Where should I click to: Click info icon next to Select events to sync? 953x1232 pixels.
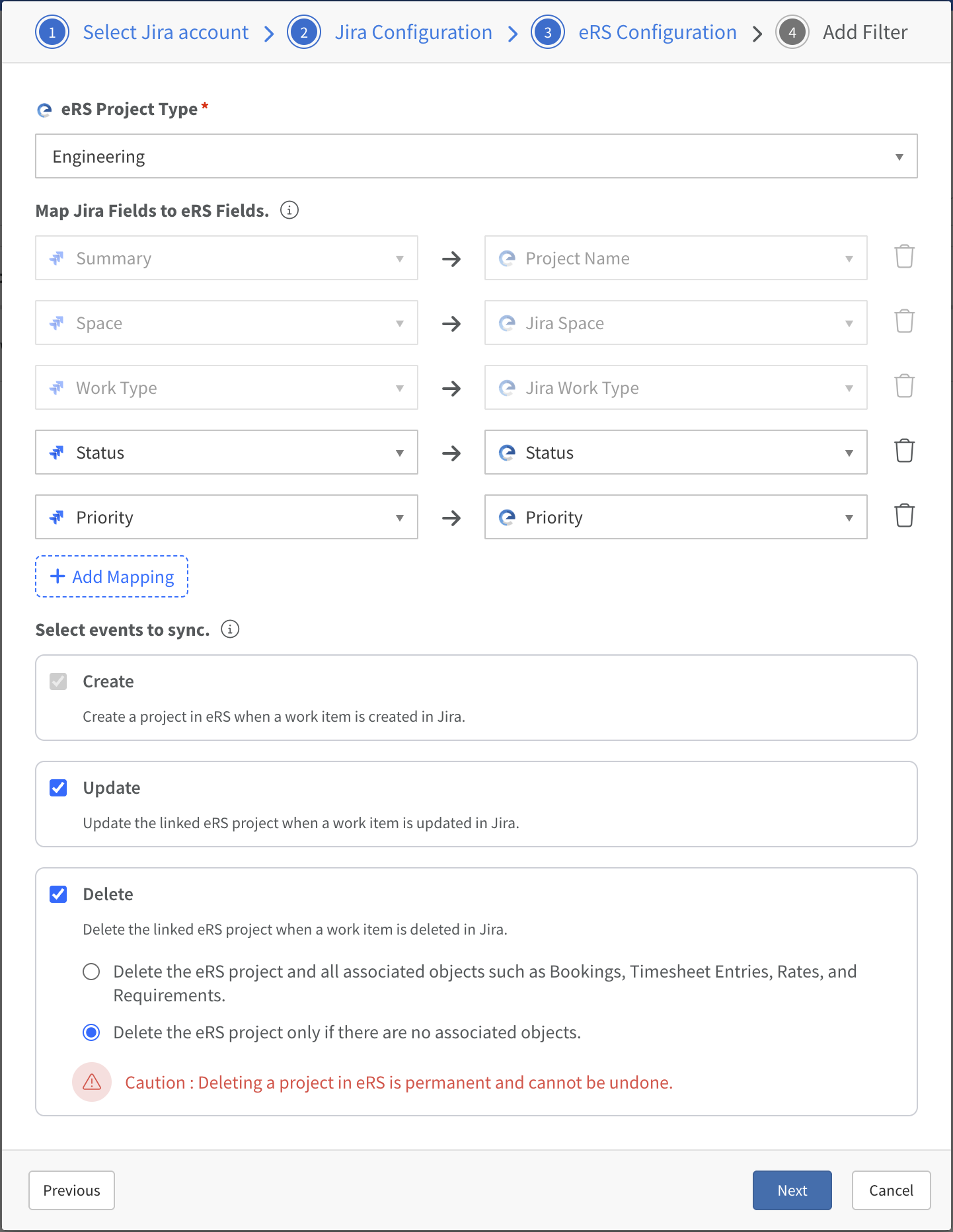pyautogui.click(x=230, y=629)
